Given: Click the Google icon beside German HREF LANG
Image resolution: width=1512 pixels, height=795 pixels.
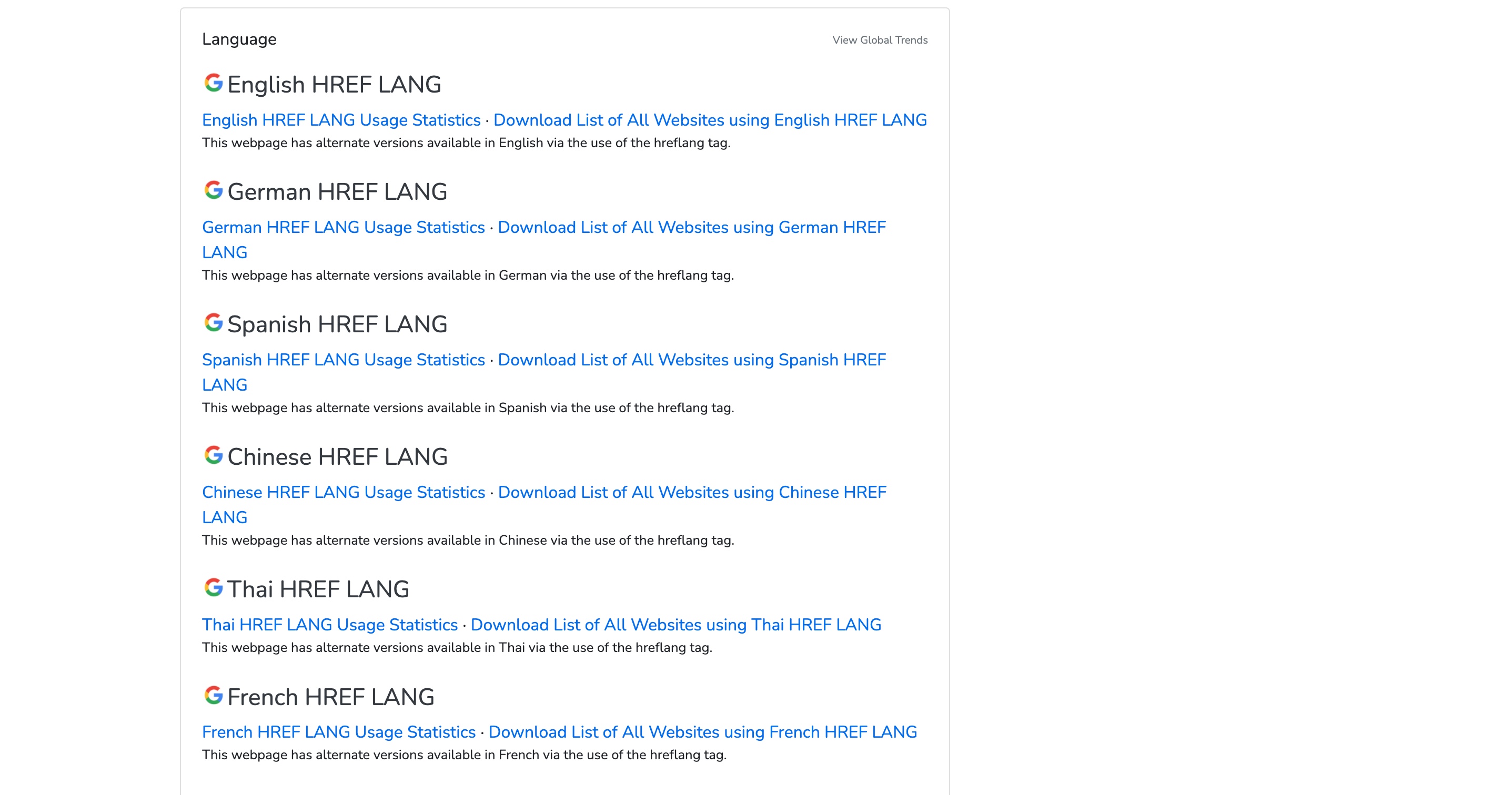Looking at the screenshot, I should coord(213,190).
